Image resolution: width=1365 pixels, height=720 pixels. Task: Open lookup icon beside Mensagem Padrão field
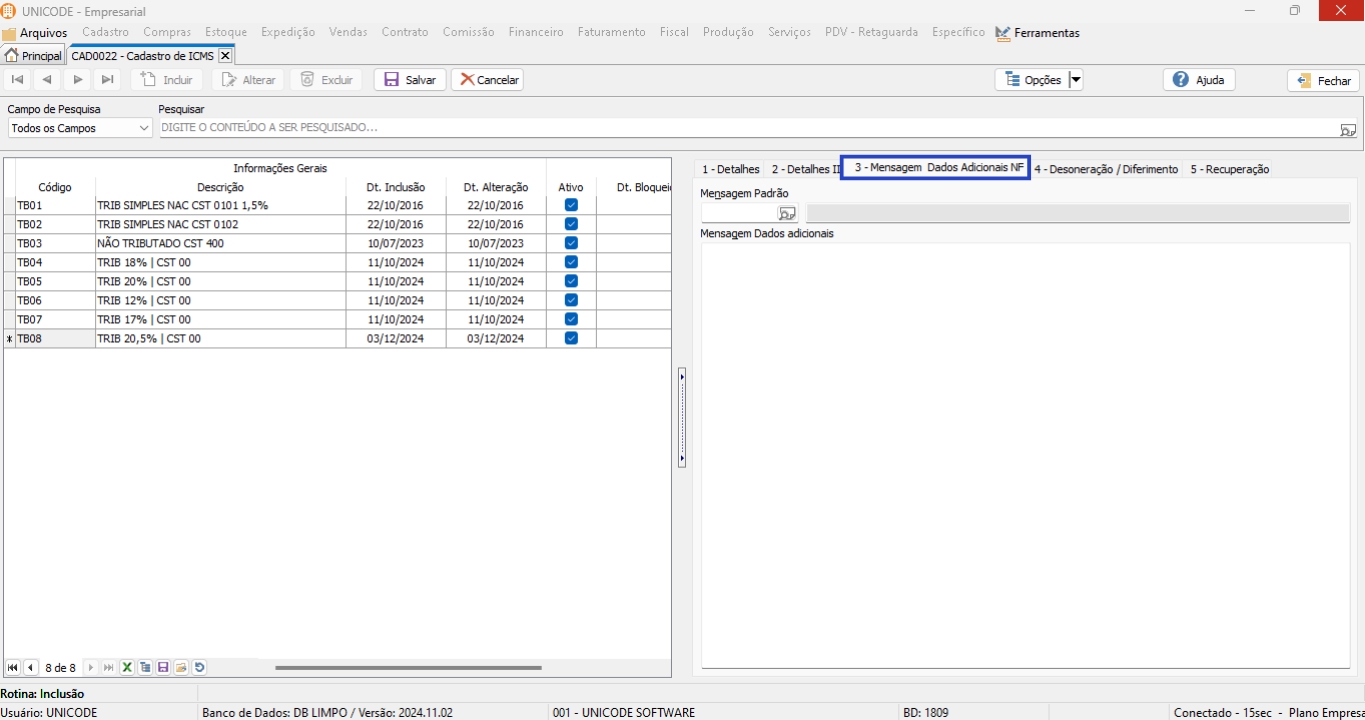coord(787,213)
